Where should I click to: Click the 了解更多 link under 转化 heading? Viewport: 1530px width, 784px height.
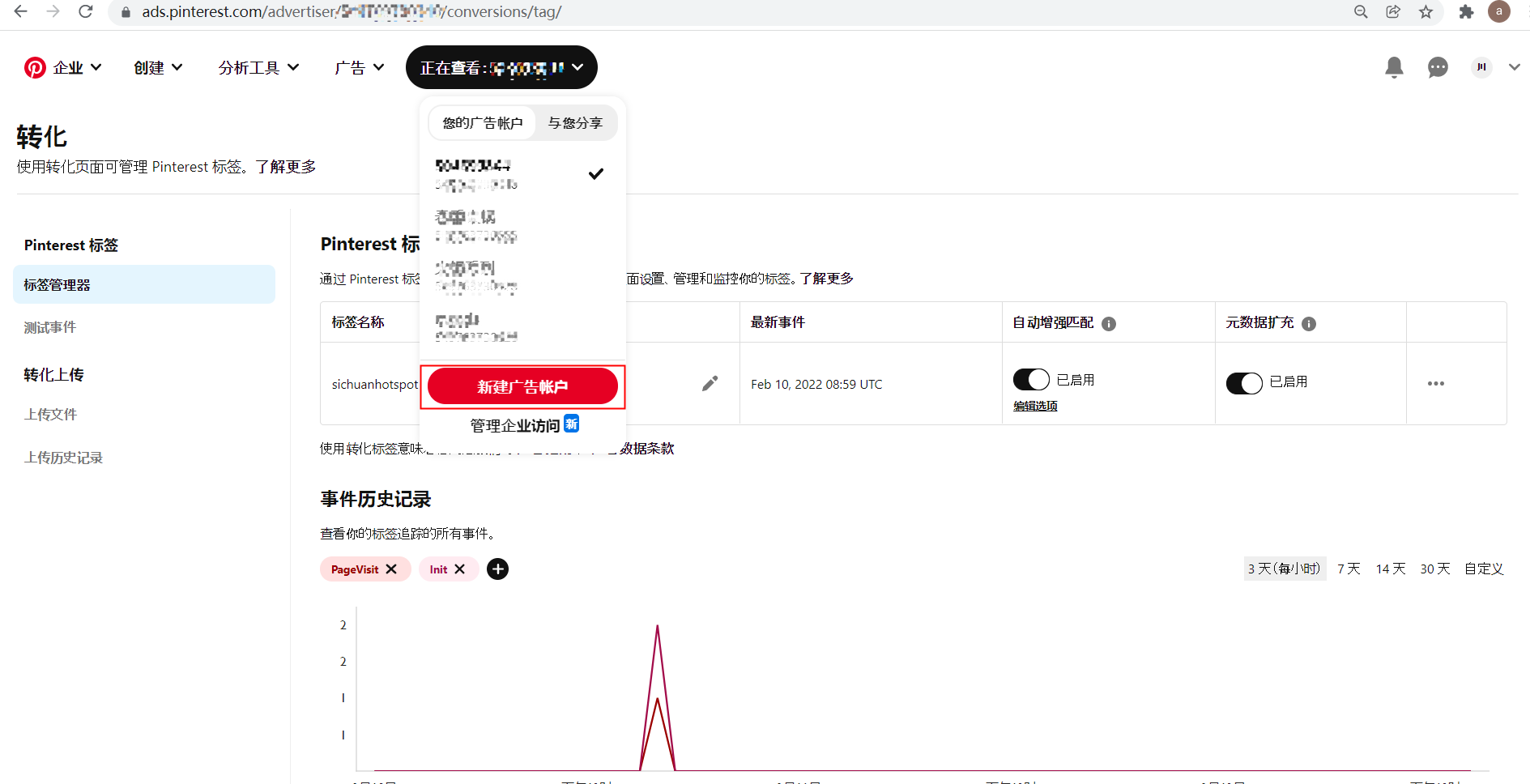pos(286,167)
